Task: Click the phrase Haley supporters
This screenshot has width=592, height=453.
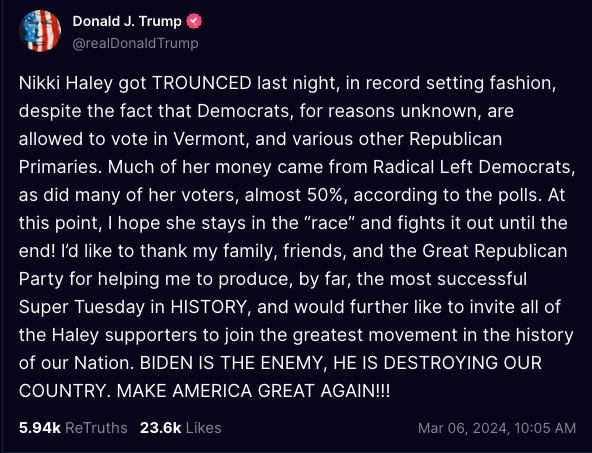Action: pos(124,335)
